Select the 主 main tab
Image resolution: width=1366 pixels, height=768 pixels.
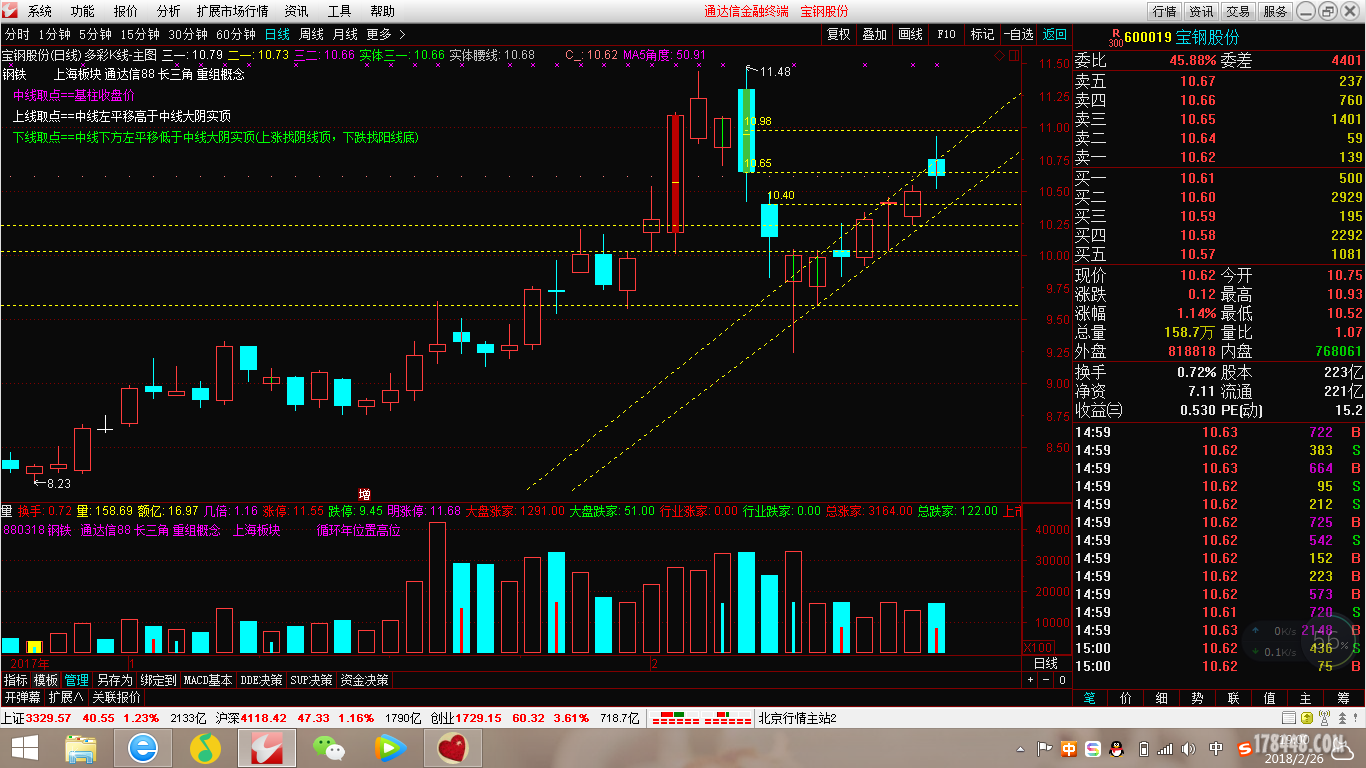coord(1306,698)
